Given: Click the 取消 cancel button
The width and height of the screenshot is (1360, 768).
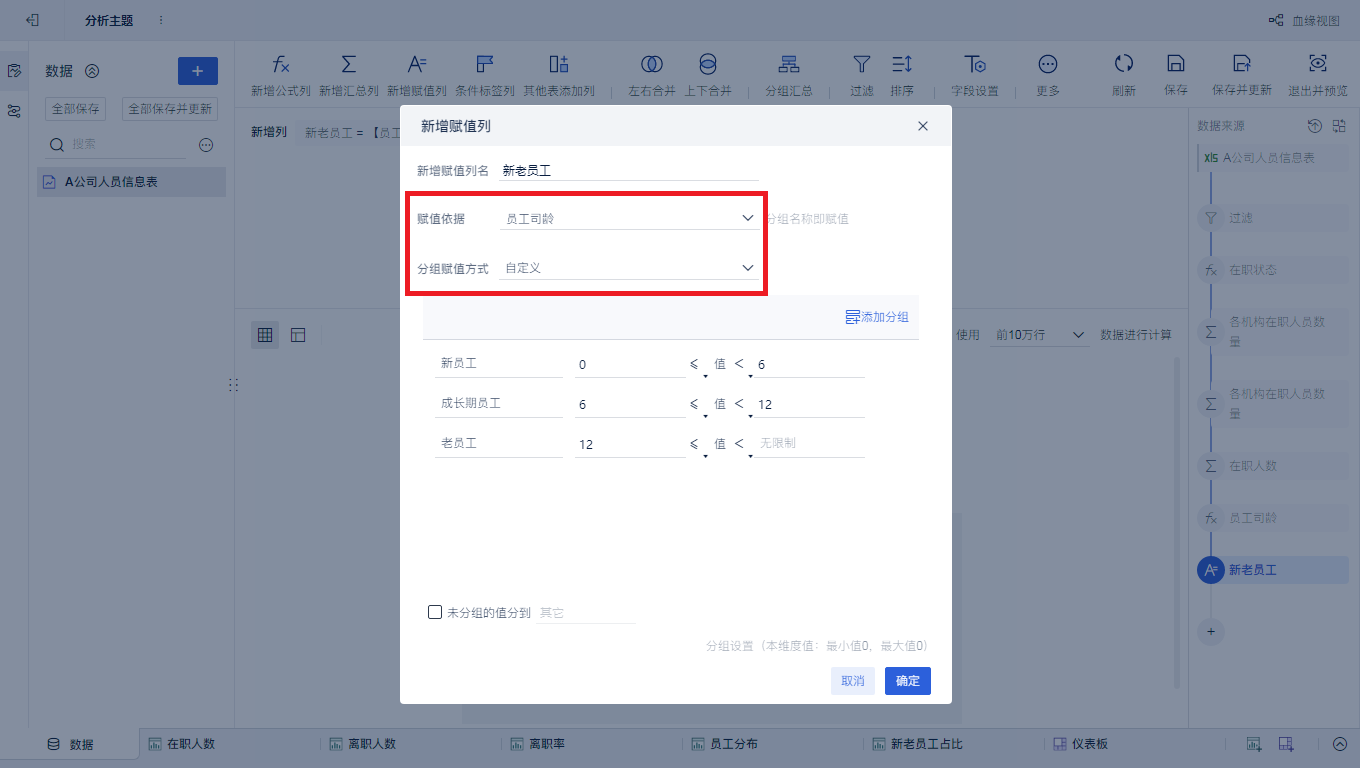Looking at the screenshot, I should point(853,681).
